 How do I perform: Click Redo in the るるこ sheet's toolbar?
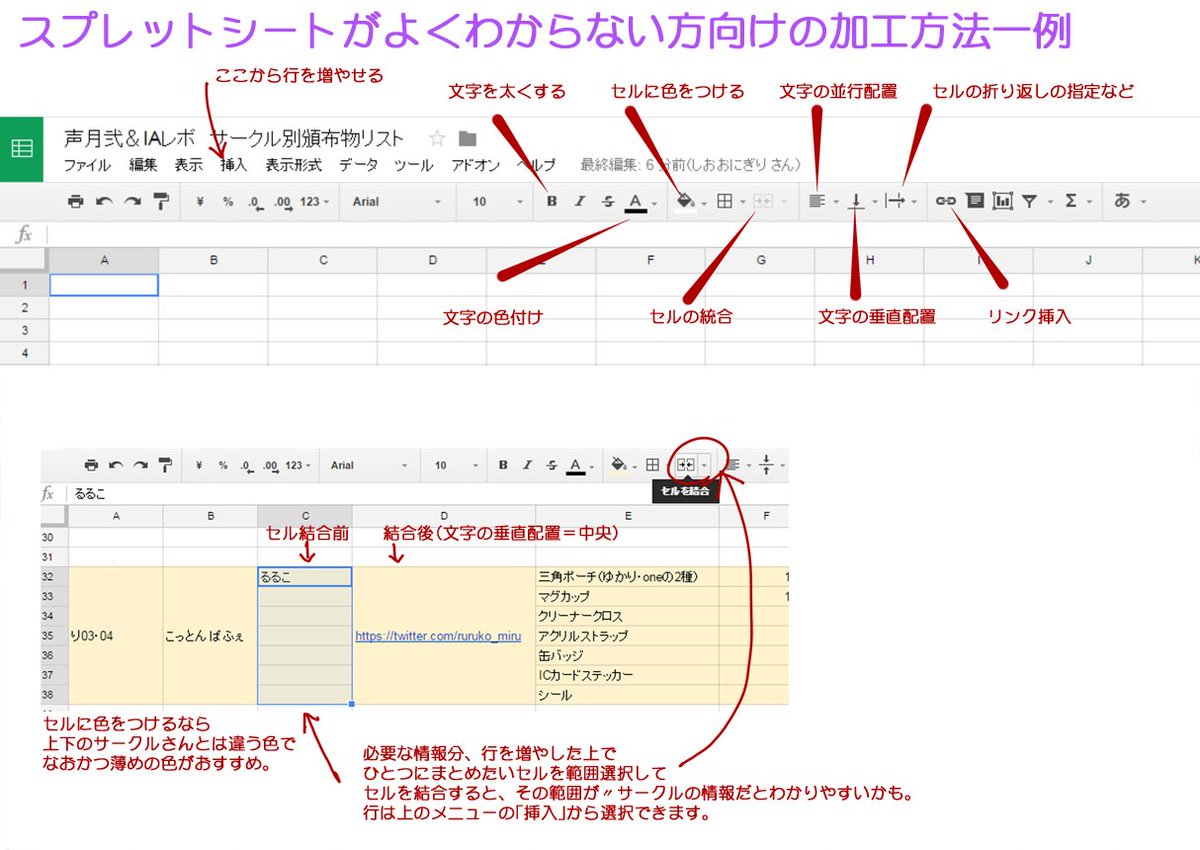point(141,465)
